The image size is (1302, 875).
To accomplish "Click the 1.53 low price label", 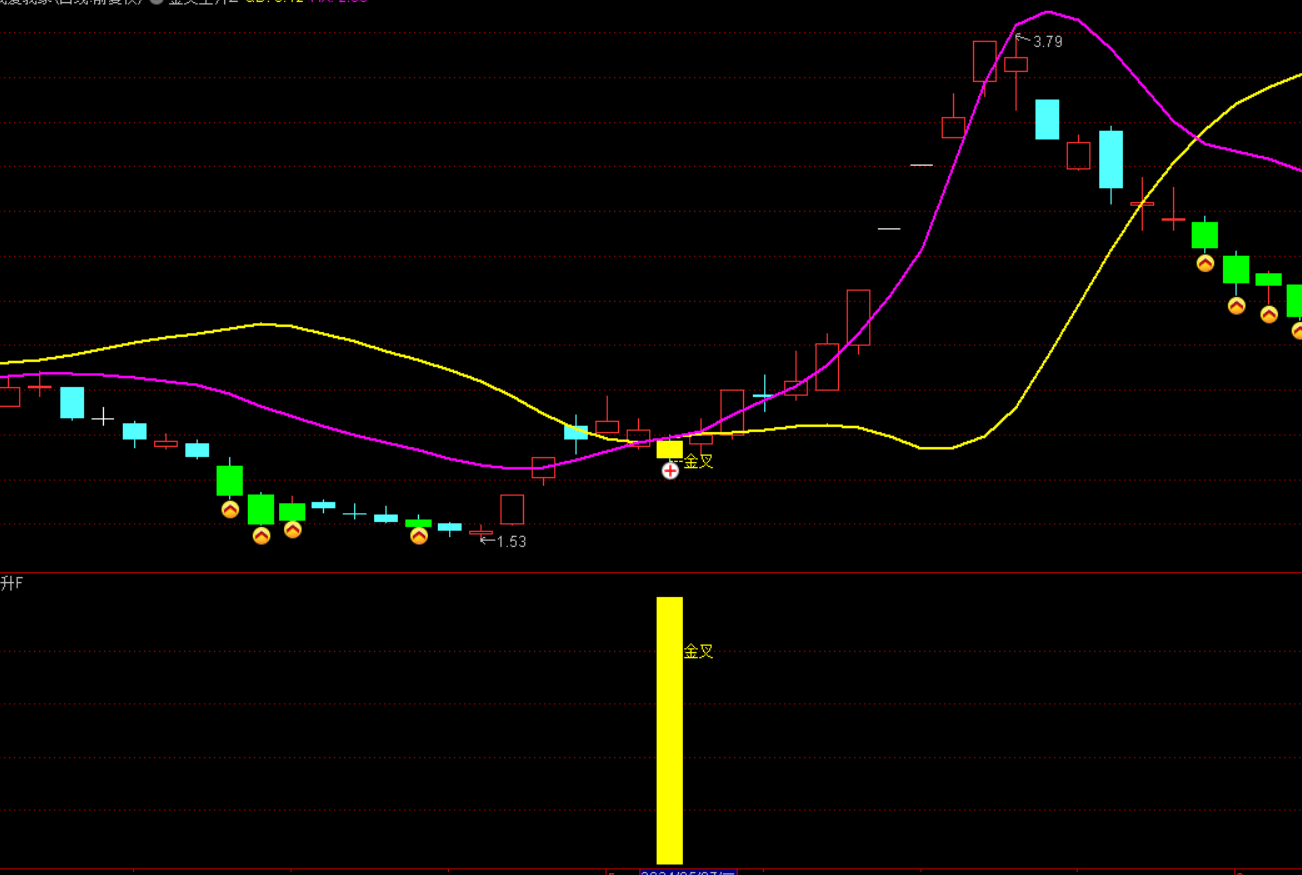I will (511, 541).
